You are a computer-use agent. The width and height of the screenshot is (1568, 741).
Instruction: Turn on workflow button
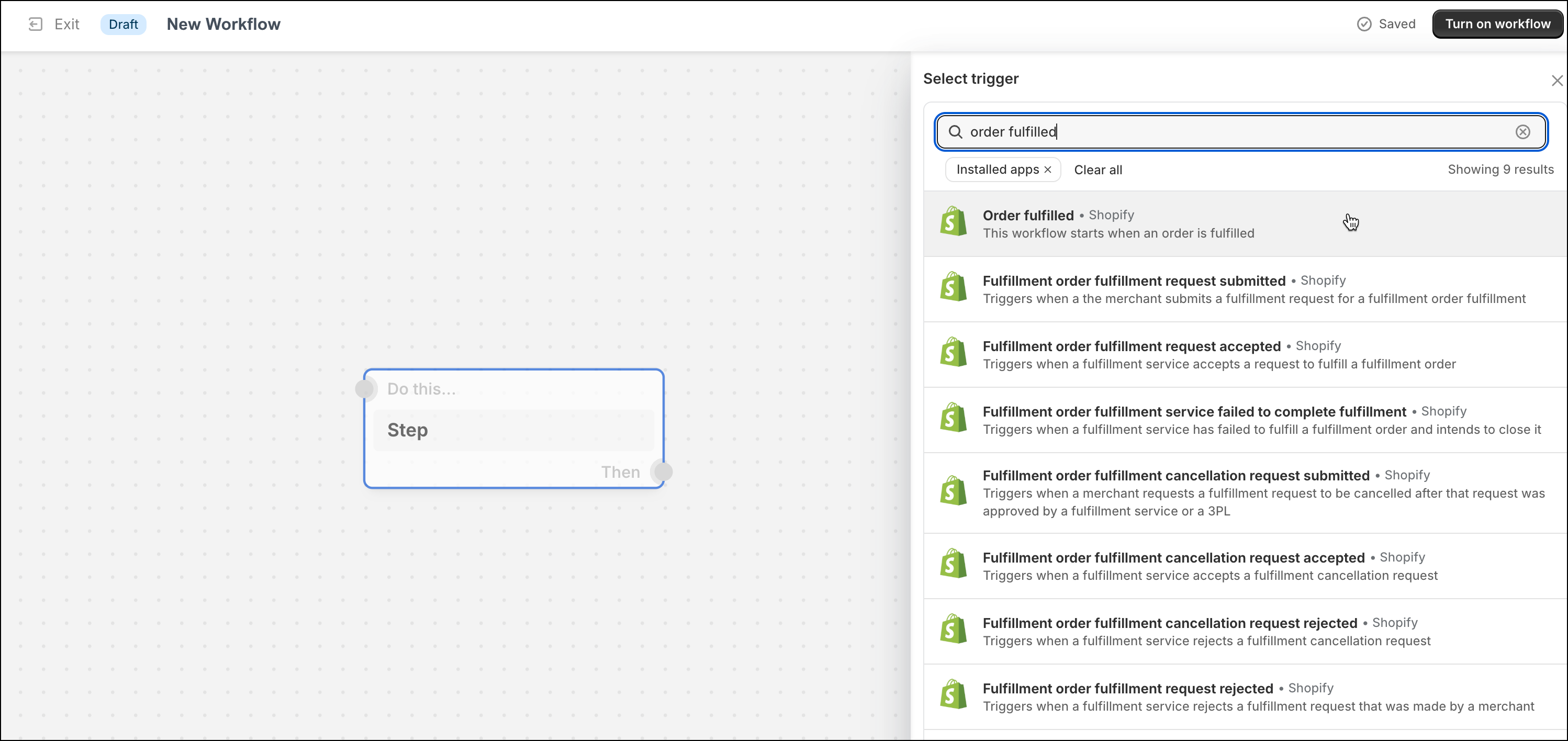pyautogui.click(x=1497, y=25)
